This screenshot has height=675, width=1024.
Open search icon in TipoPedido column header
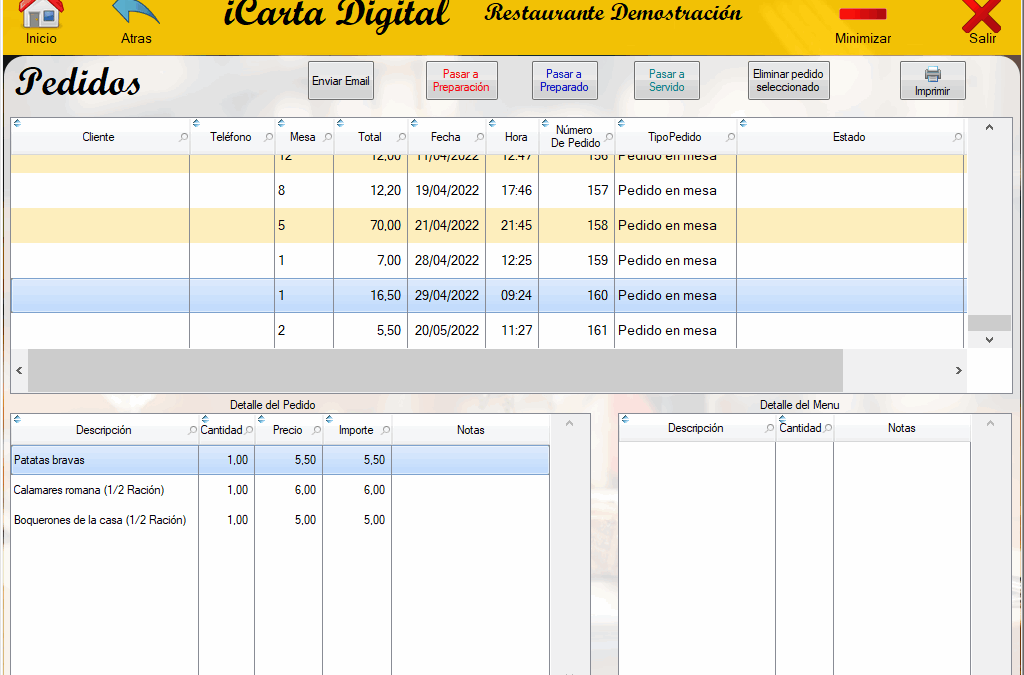pyautogui.click(x=731, y=137)
